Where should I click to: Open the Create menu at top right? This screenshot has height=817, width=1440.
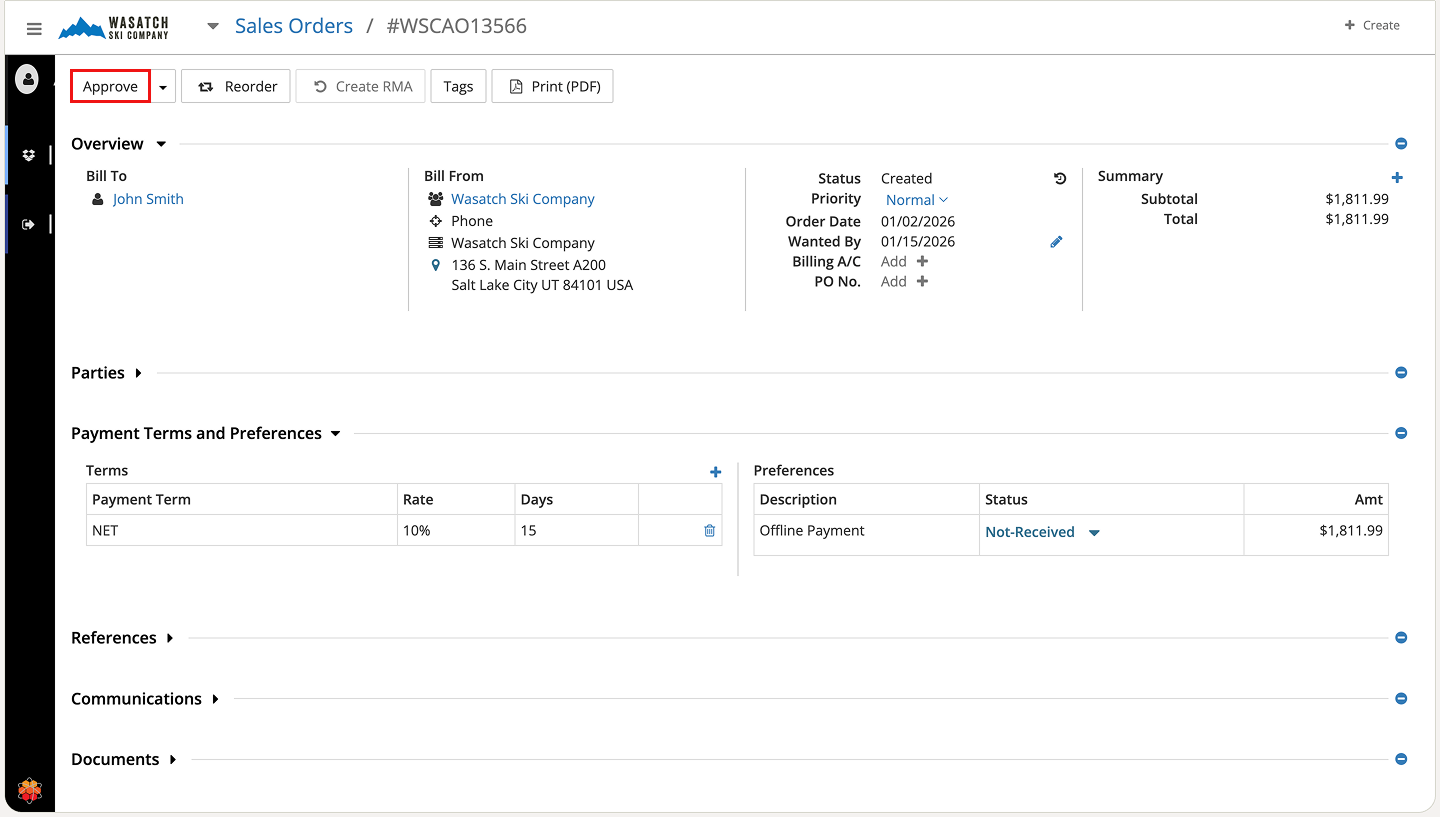(1371, 25)
